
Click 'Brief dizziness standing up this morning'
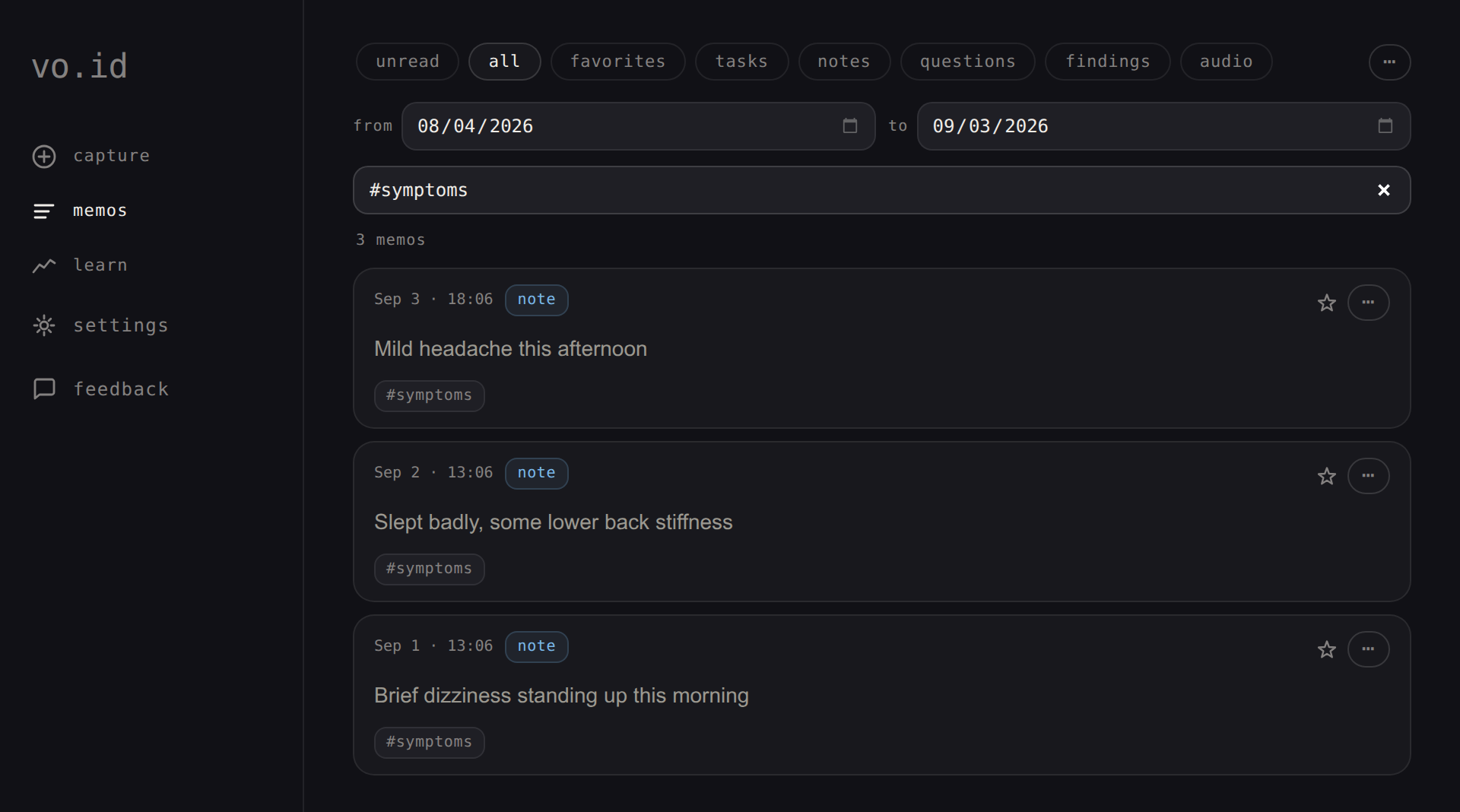coord(561,696)
